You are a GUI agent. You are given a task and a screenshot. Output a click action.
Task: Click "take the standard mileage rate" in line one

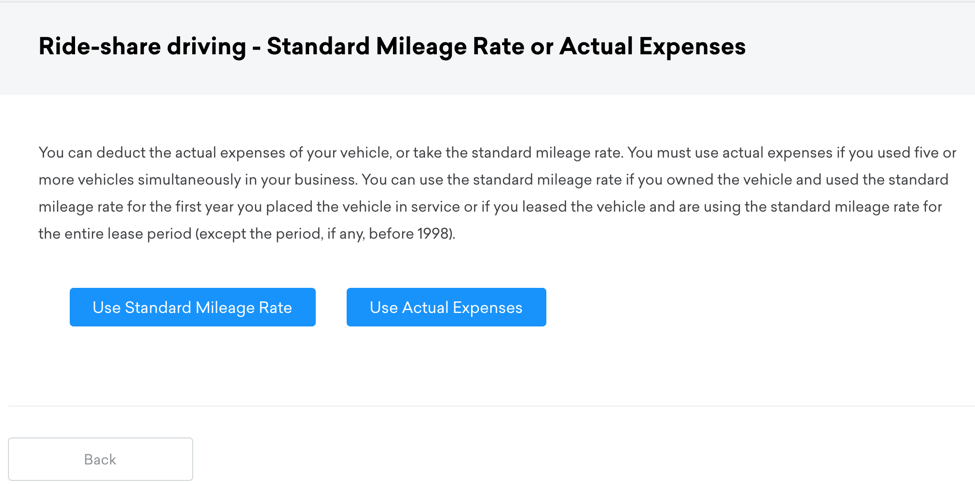(x=516, y=153)
